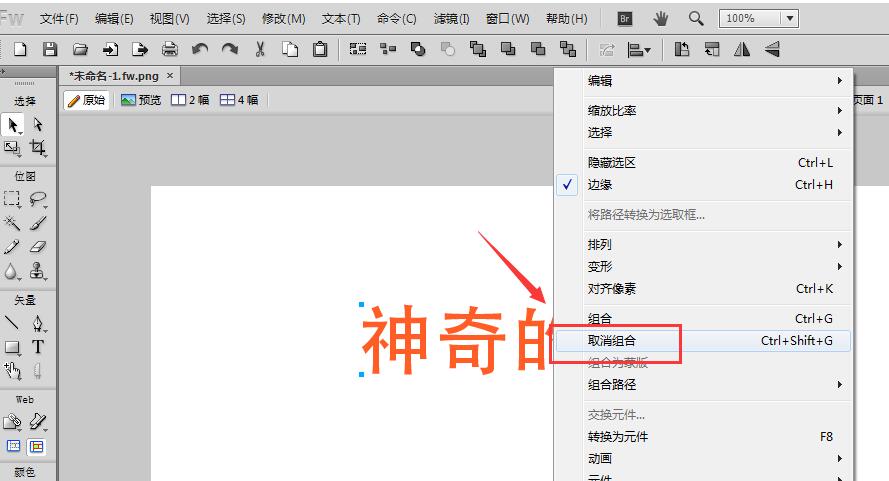Viewport: 889px width, 481px height.
Task: Close the 未命名-1.fw.png document tab
Action: 170,75
